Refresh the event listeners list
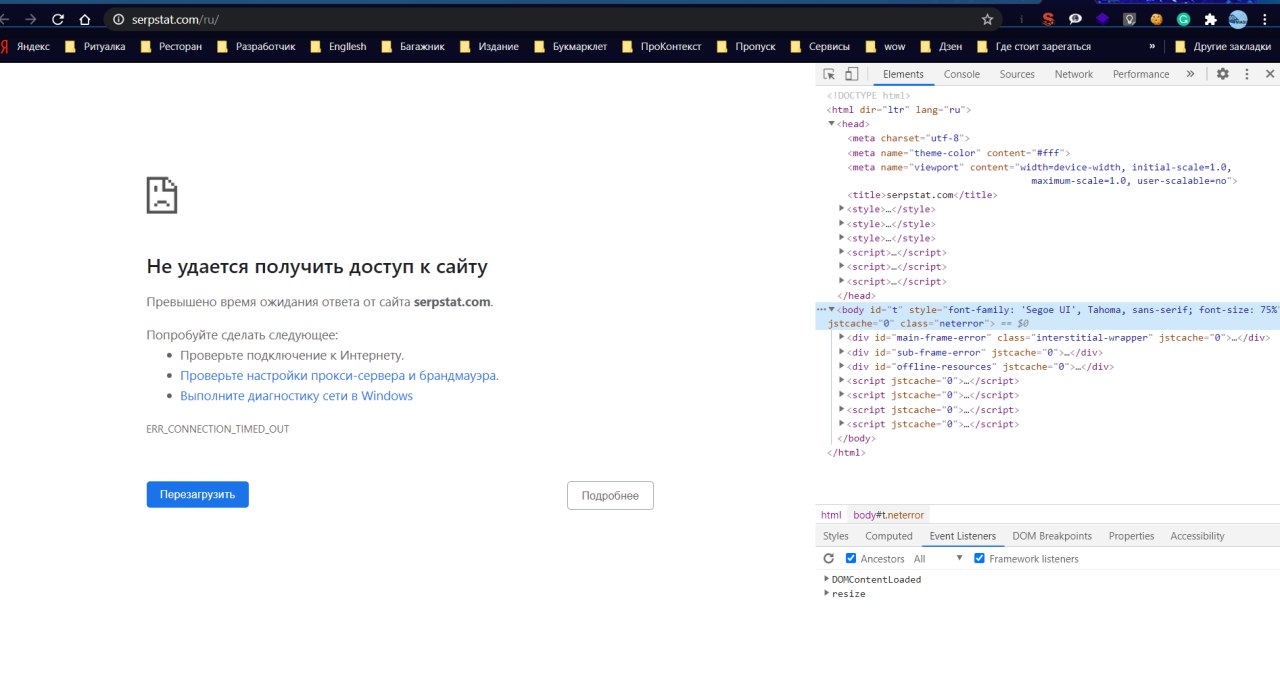The width and height of the screenshot is (1280, 699). (828, 559)
